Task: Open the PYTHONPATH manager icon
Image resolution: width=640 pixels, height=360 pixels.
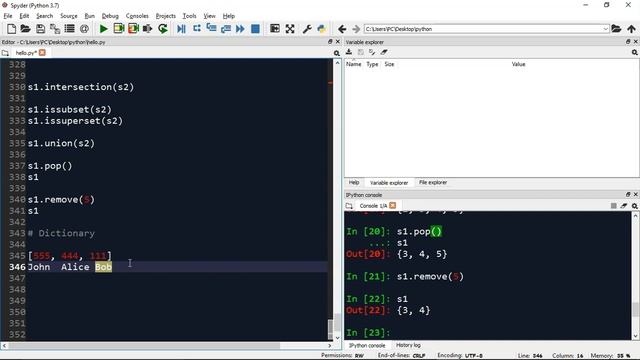Action: click(322, 29)
